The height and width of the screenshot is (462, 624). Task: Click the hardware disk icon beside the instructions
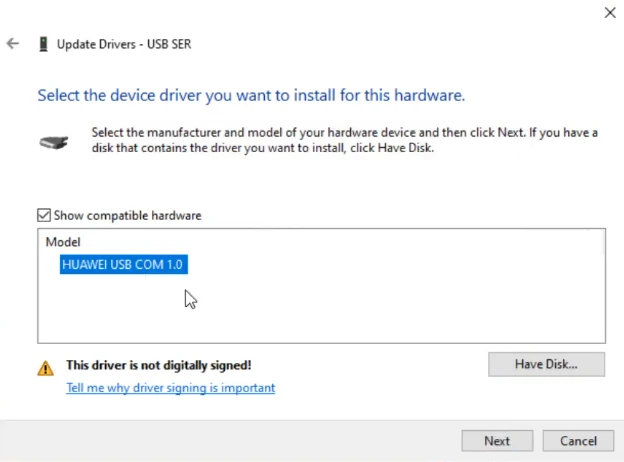pos(54,142)
